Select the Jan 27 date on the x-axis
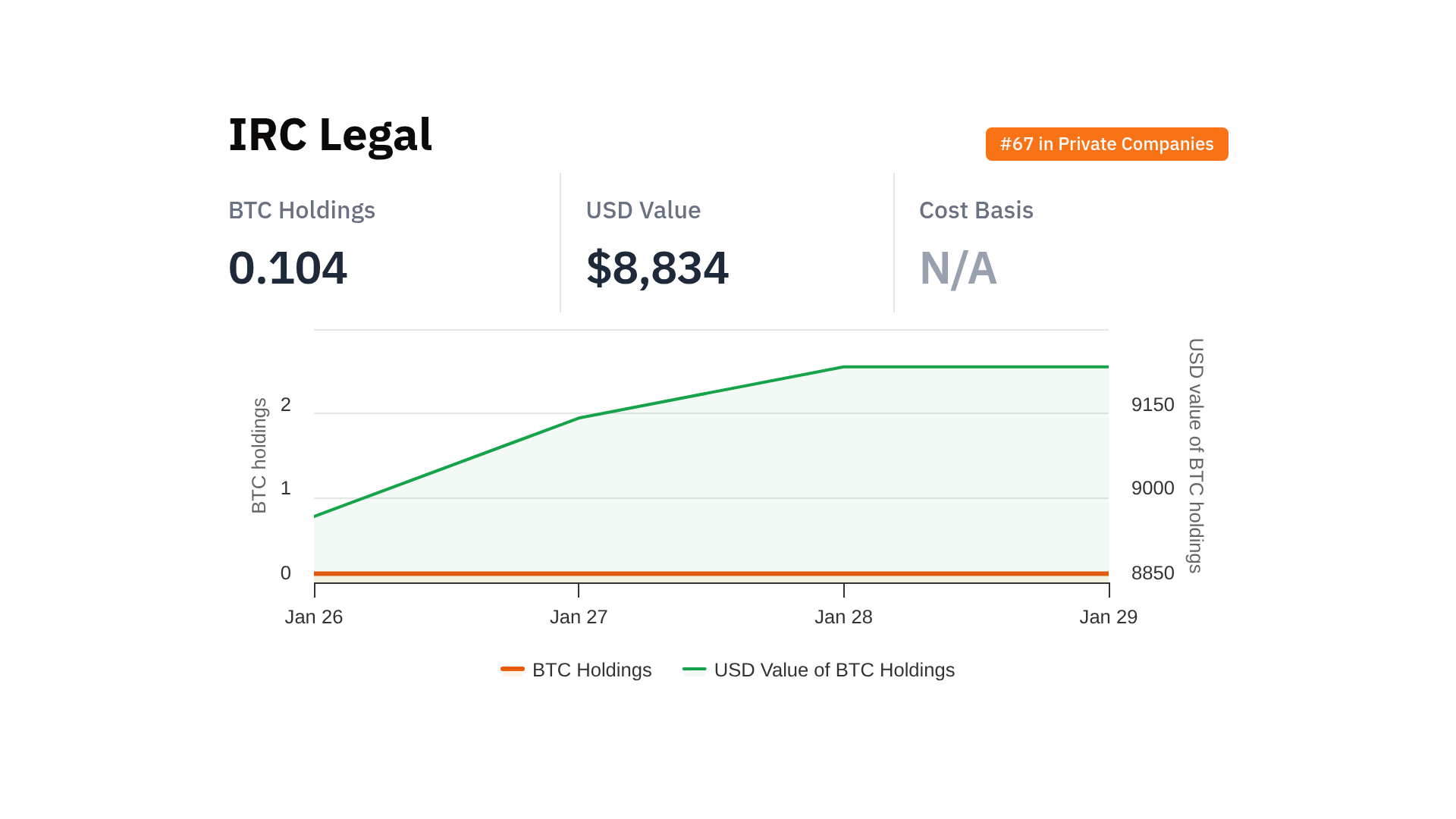 click(579, 617)
